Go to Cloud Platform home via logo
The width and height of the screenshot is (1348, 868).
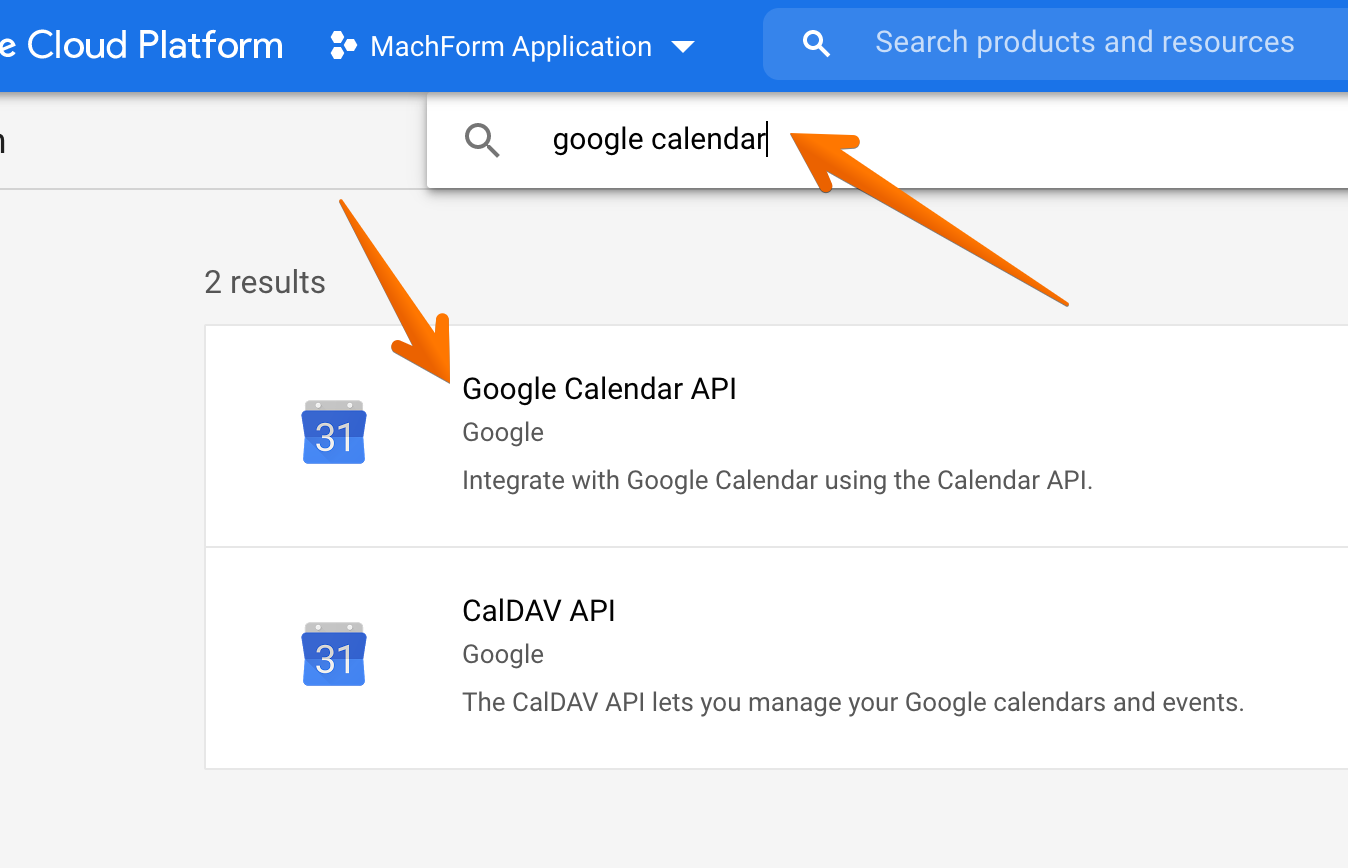coord(150,45)
